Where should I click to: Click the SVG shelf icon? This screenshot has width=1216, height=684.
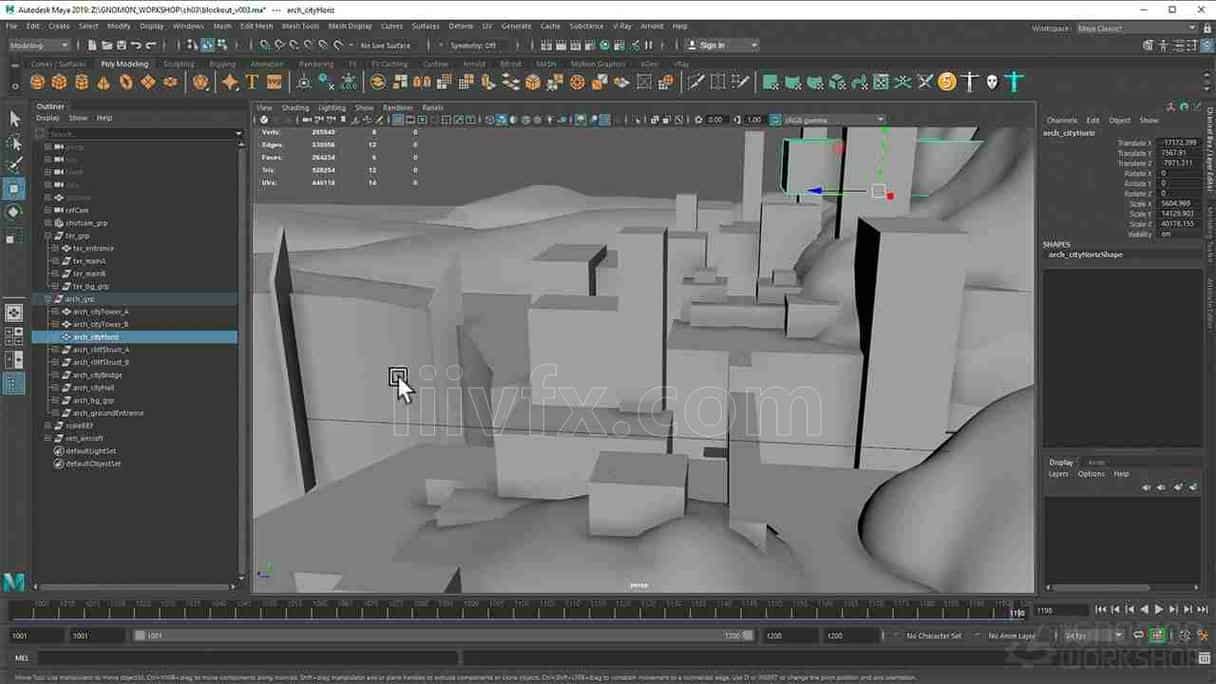coord(274,82)
